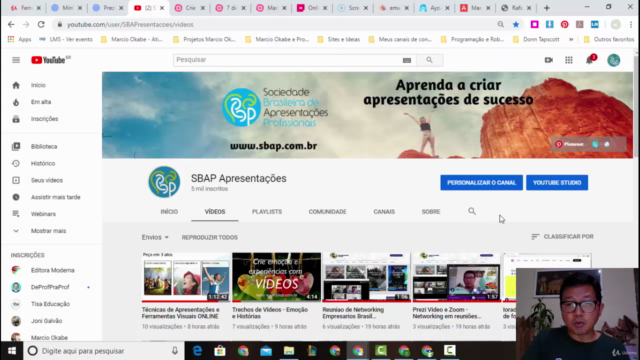Click the 1:57 duration video thumbnail
This screenshot has height=360, width=640.
[x=456, y=277]
